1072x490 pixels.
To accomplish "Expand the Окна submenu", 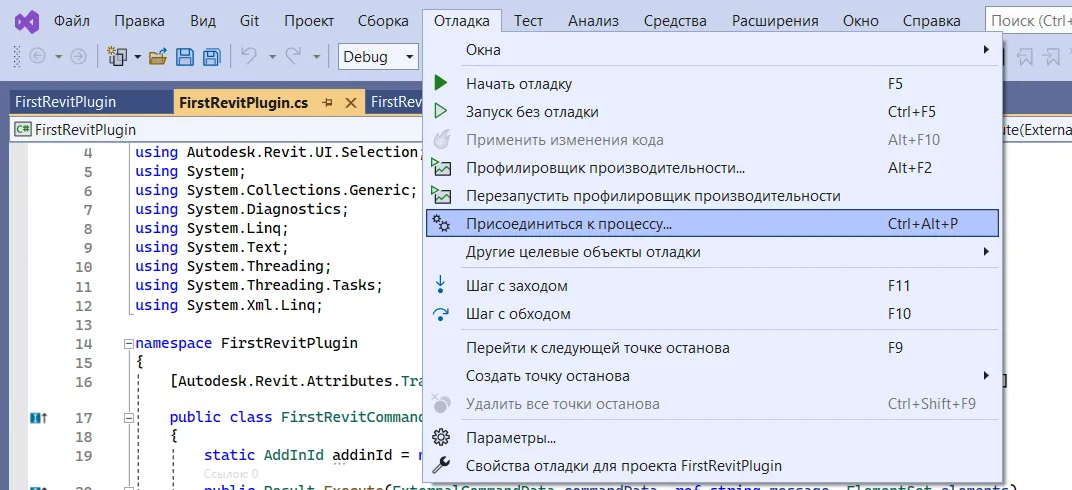I will click(714, 50).
